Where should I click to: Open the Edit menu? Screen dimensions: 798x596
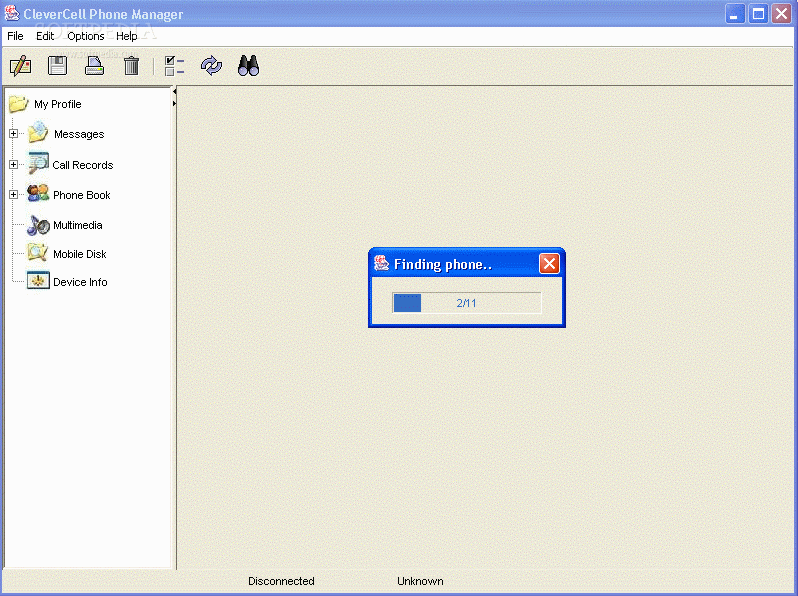tap(45, 36)
